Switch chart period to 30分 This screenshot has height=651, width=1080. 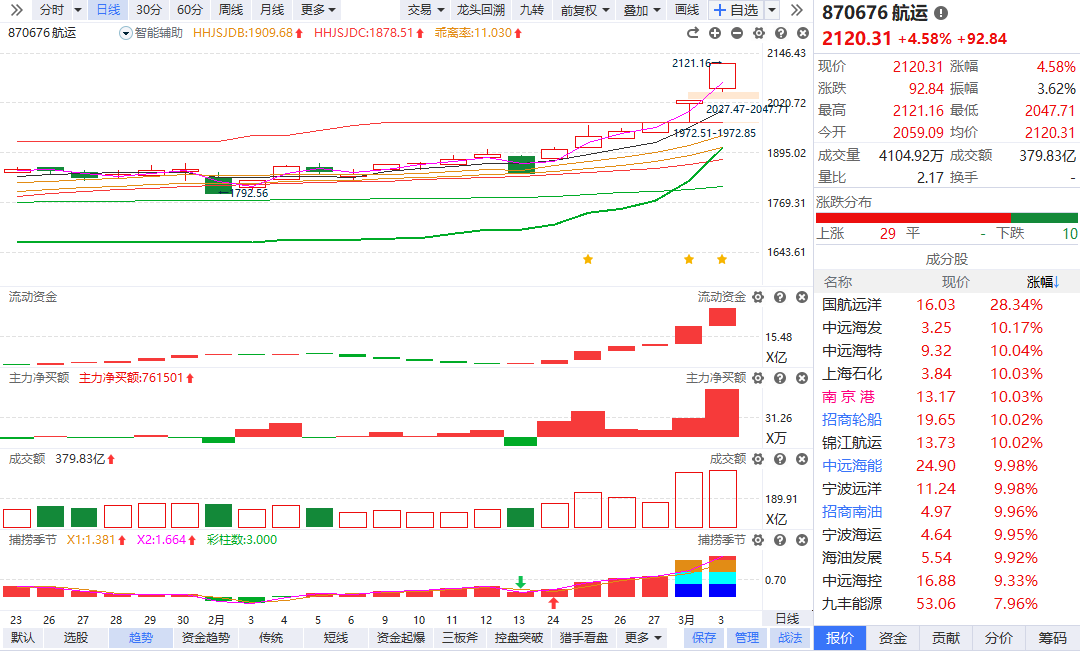pyautogui.click(x=149, y=10)
